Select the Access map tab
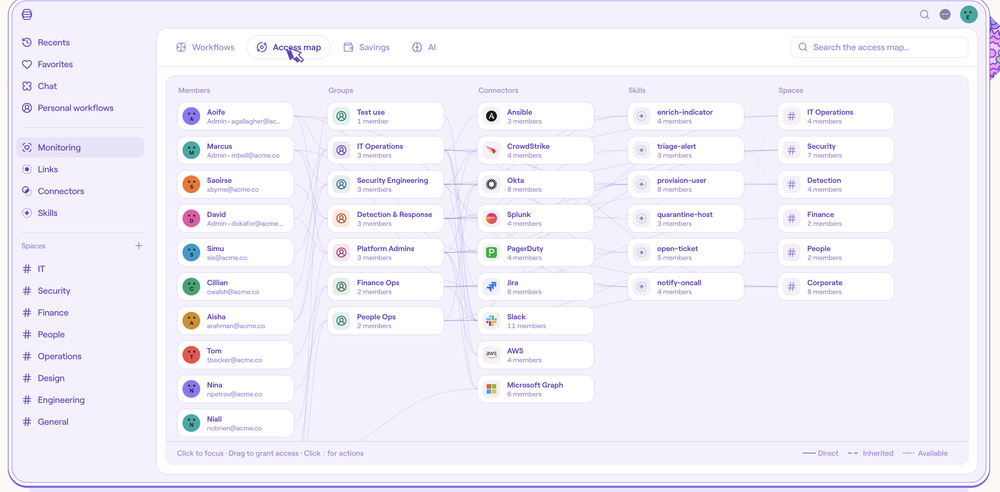The width and height of the screenshot is (1000, 492). 288,47
